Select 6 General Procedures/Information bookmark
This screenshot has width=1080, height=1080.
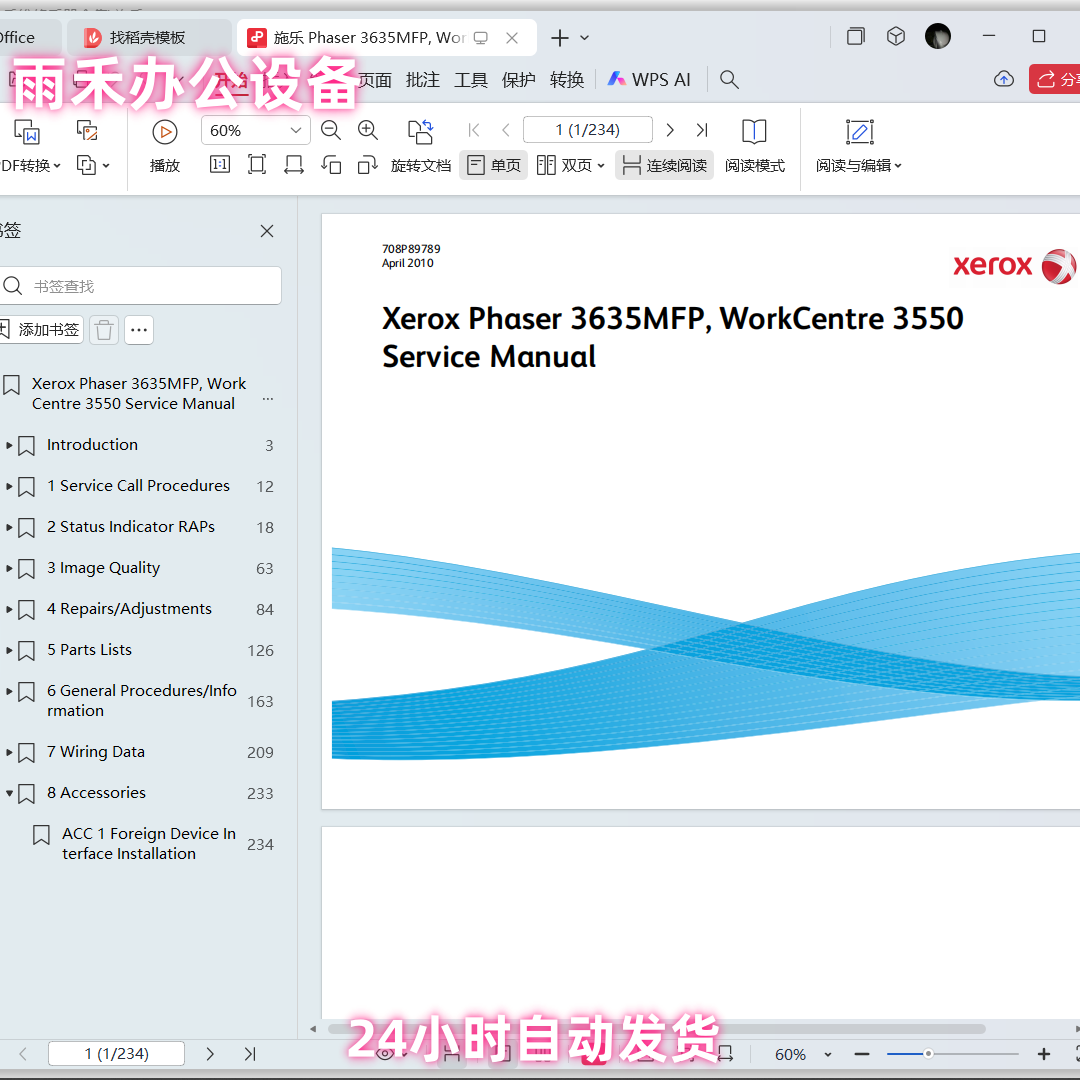pyautogui.click(x=142, y=701)
